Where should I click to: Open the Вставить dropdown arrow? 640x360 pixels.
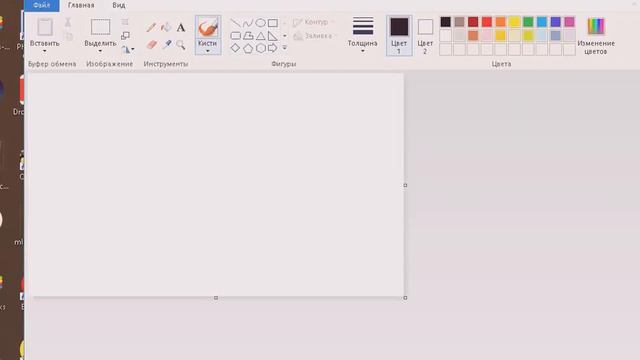44,51
